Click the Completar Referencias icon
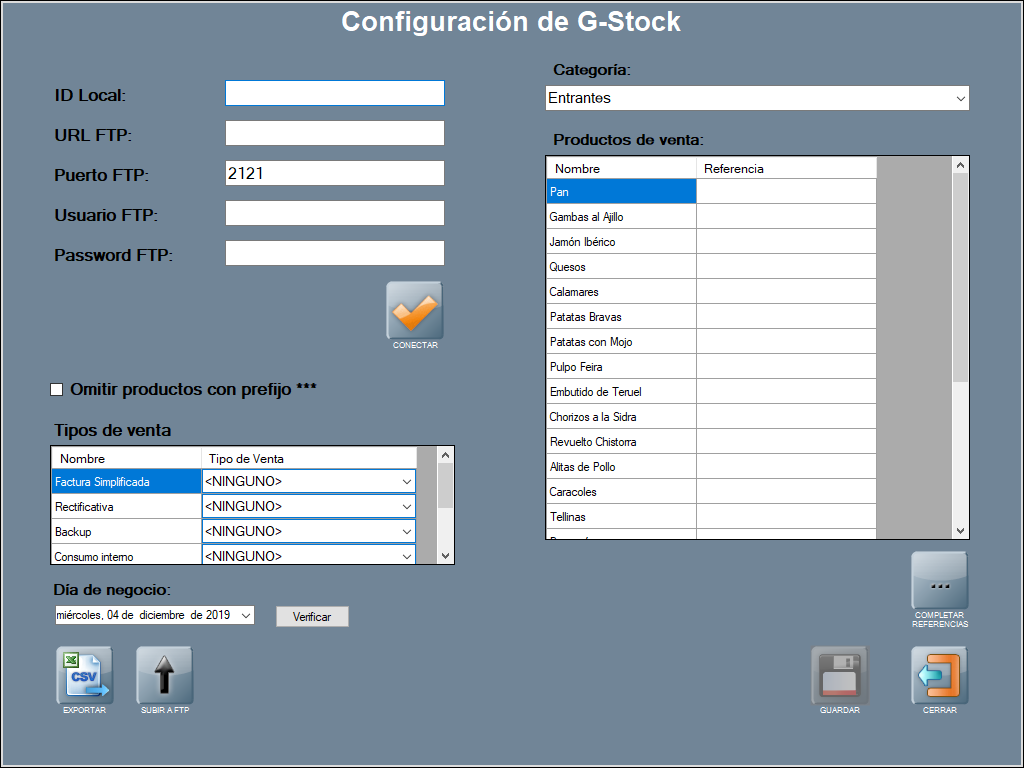Screen dimensions: 1024x768 (x=939, y=581)
